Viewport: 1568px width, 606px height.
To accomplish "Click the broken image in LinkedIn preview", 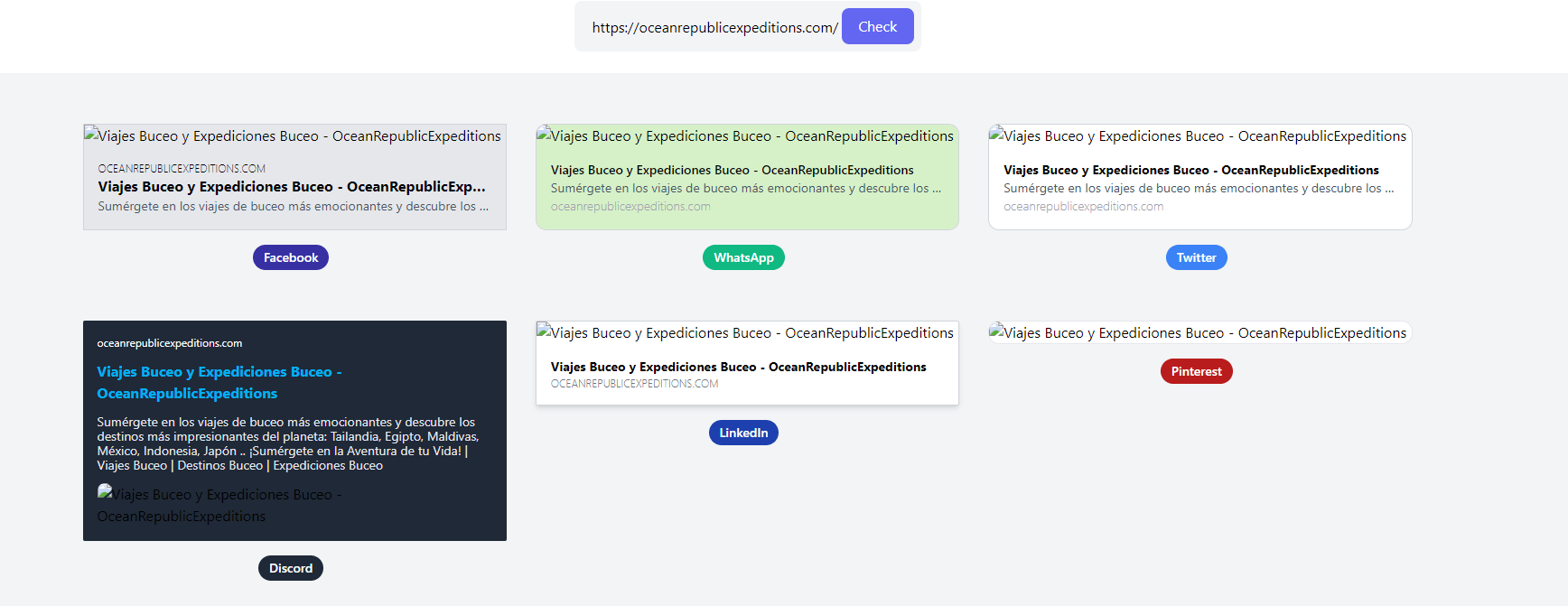I will [746, 332].
